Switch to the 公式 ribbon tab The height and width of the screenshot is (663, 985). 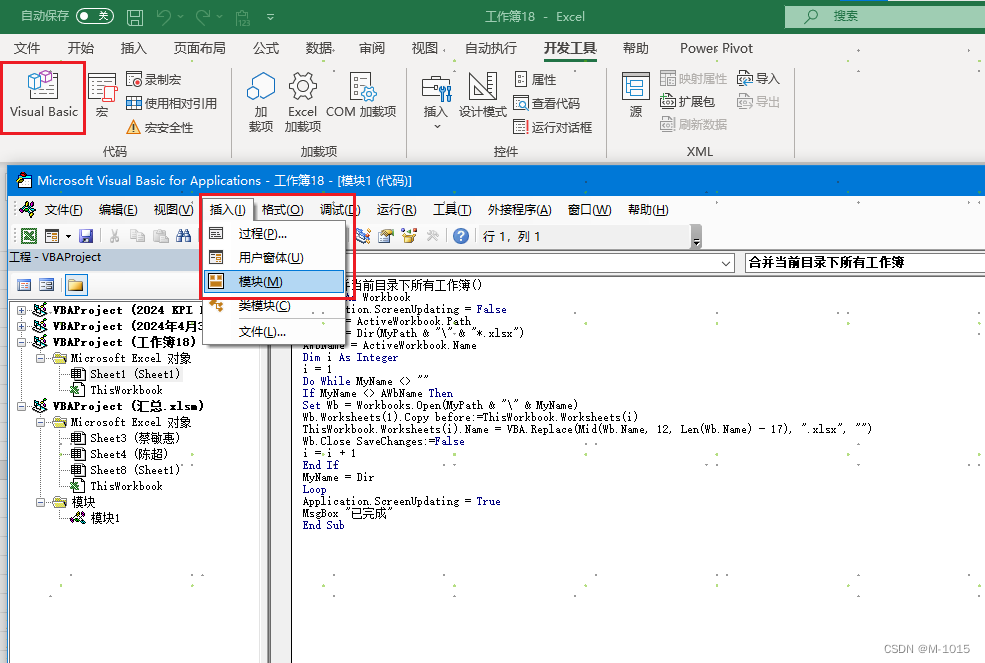pos(266,48)
